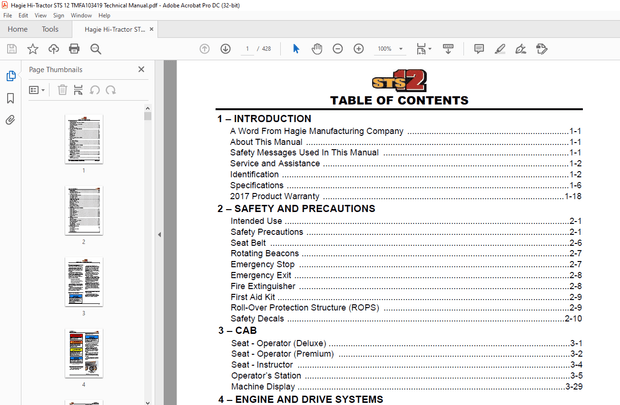The height and width of the screenshot is (405, 620).
Task: Click the upload to cloud icon
Action: pyautogui.click(x=53, y=49)
